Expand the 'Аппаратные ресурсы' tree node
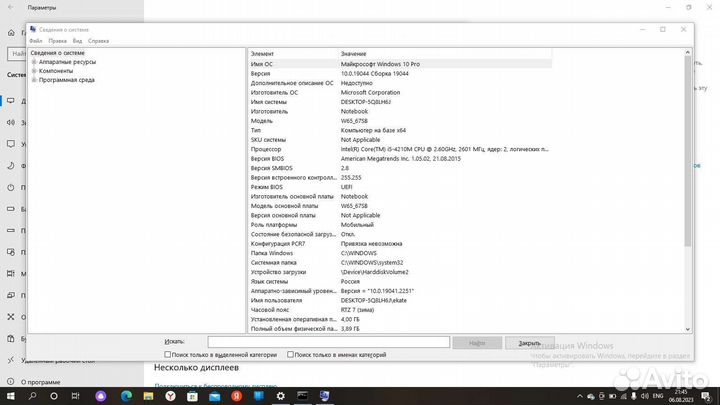The image size is (720, 405). (x=34, y=62)
